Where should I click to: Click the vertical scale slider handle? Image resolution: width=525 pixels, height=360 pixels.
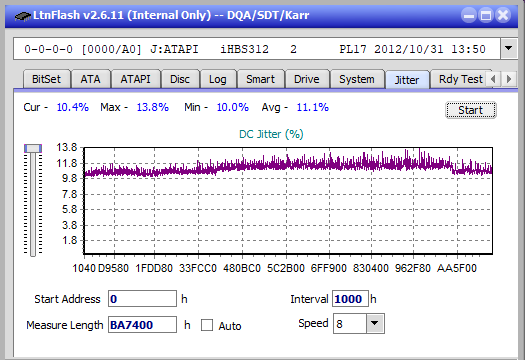click(x=33, y=148)
